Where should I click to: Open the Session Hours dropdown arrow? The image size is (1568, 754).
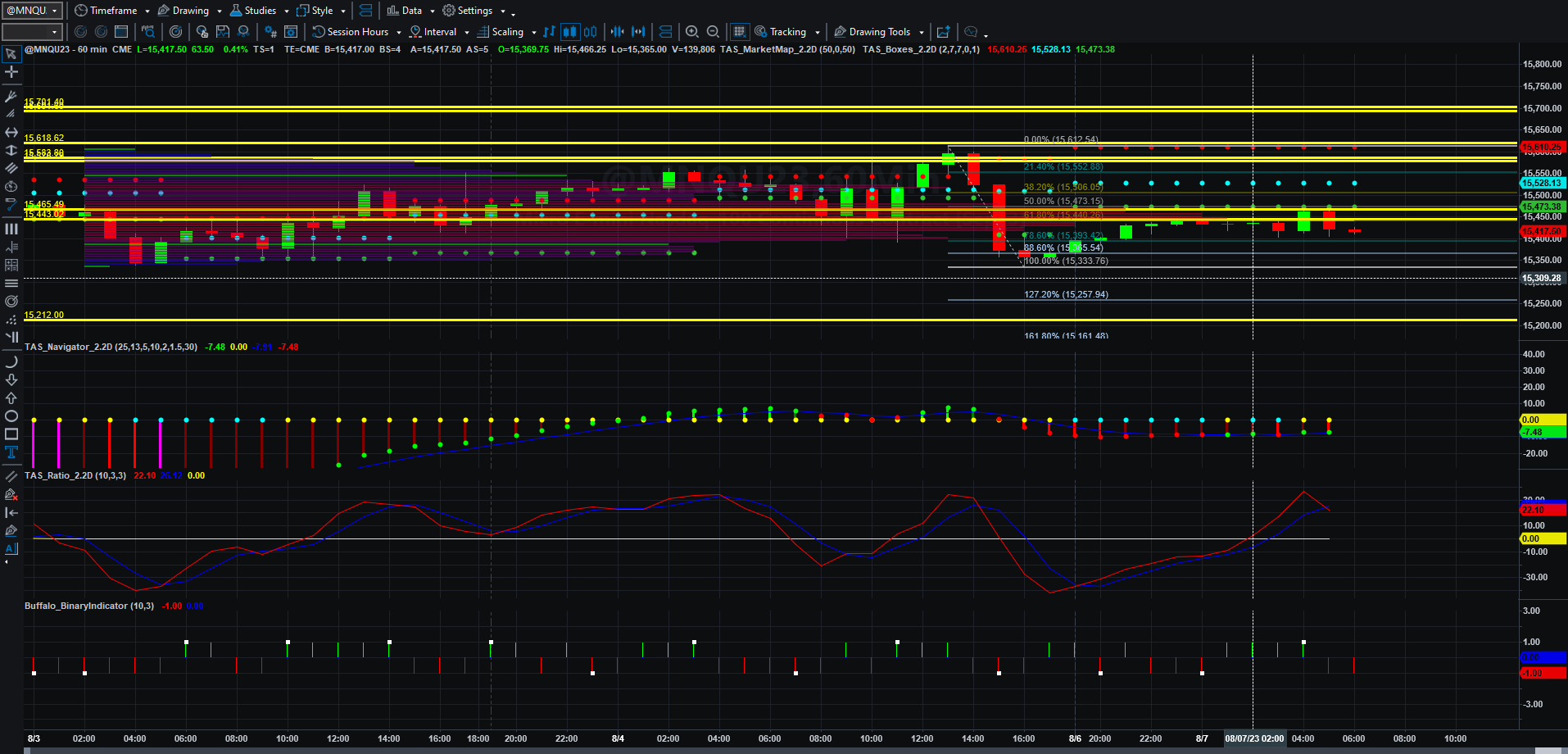pos(399,33)
